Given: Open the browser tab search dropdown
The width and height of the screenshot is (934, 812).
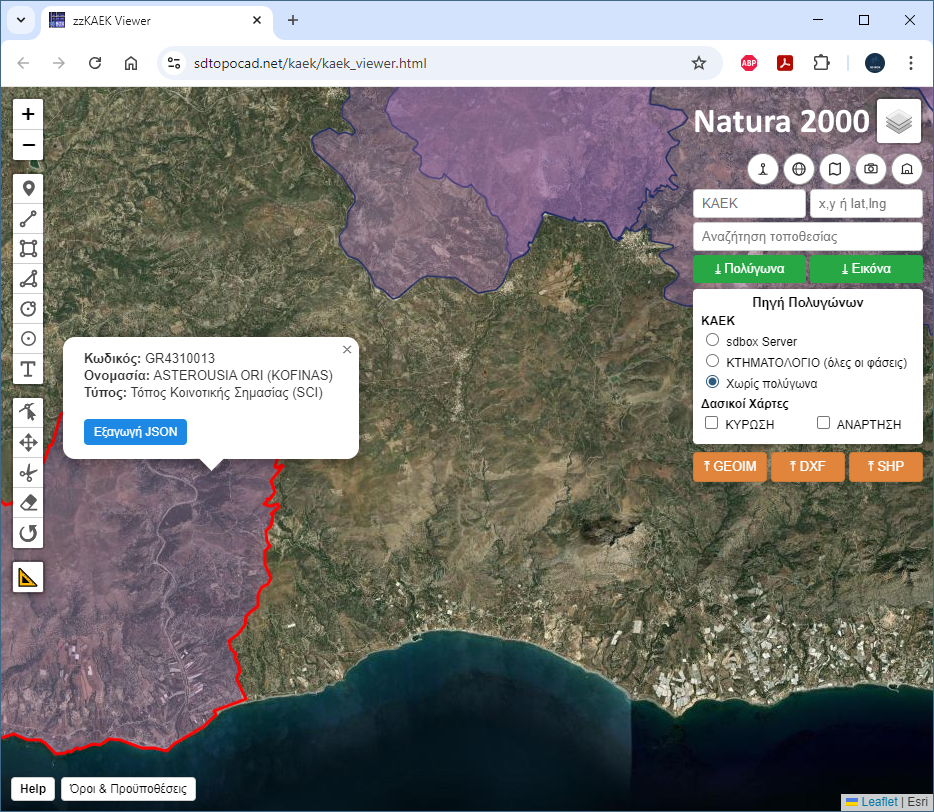Looking at the screenshot, I should (21, 20).
